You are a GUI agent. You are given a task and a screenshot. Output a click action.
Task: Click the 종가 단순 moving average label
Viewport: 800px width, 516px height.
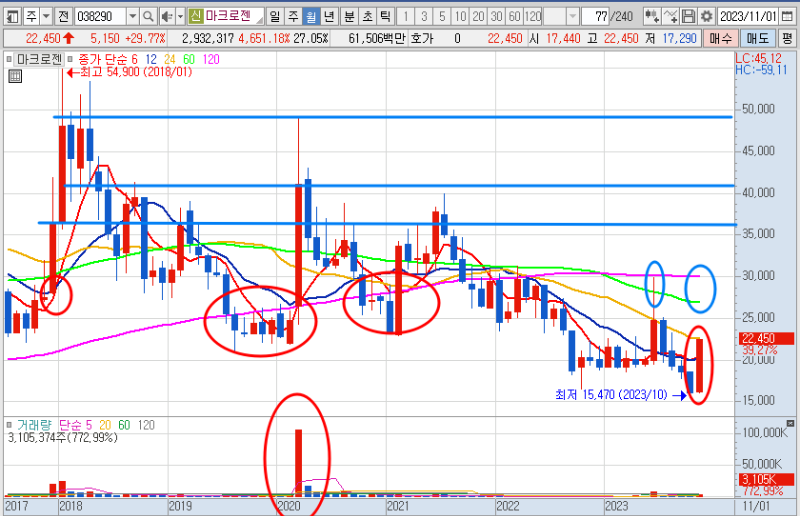click(x=102, y=59)
